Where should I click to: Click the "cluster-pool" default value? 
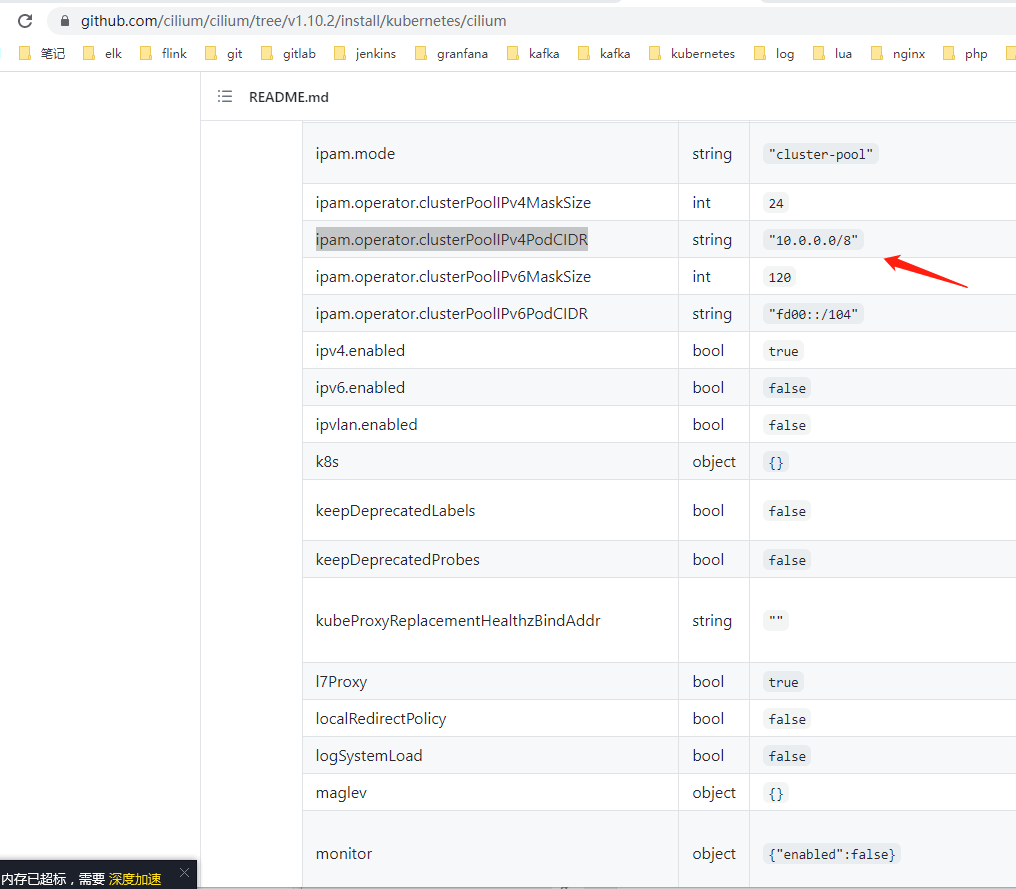point(820,154)
